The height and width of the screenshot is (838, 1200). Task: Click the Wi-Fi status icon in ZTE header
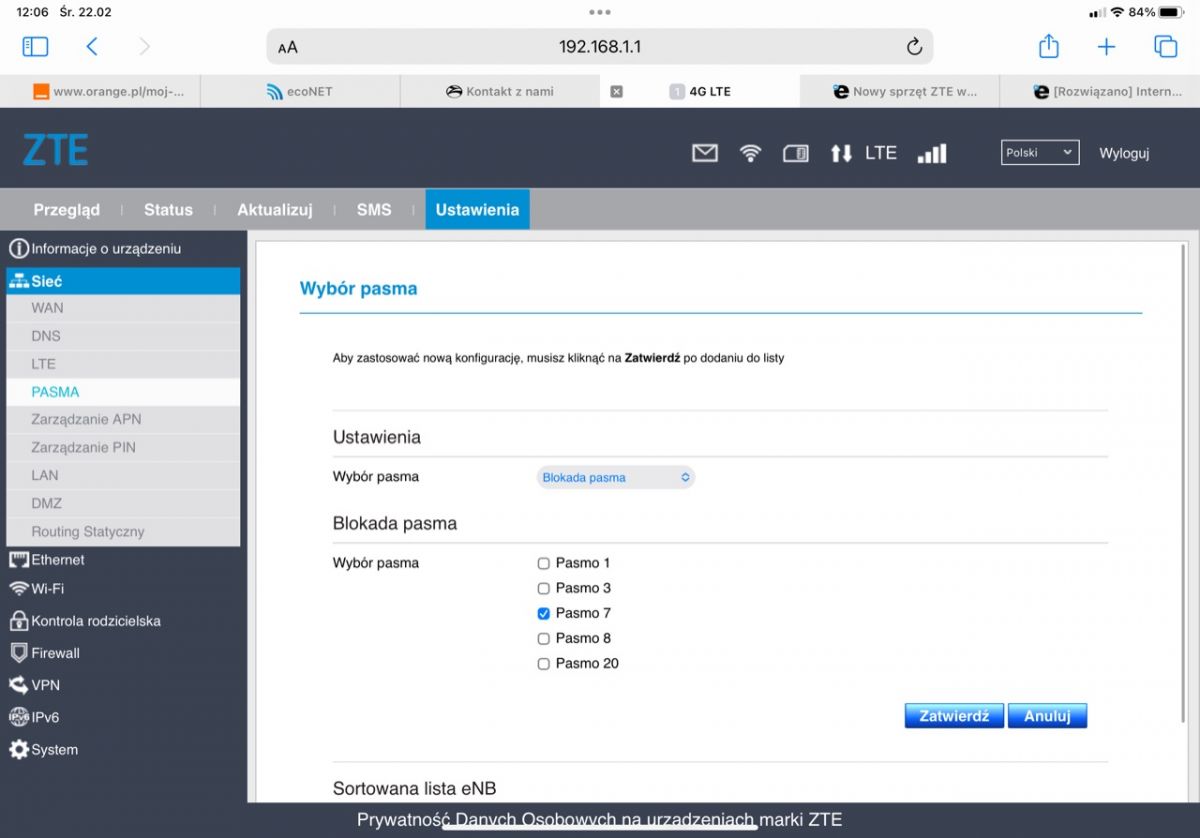coord(750,153)
